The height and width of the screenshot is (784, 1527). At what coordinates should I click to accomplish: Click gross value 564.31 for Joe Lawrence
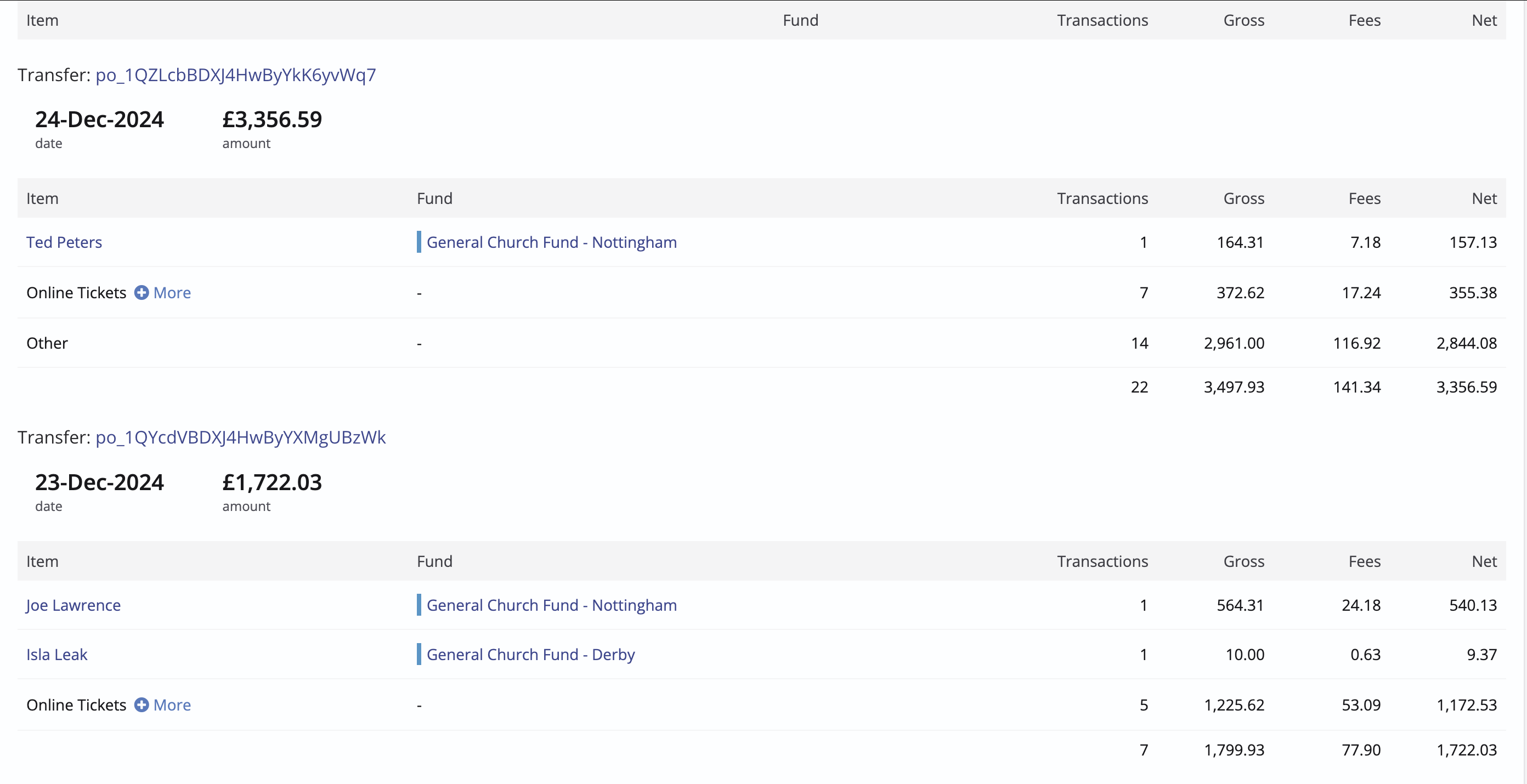pos(1240,605)
